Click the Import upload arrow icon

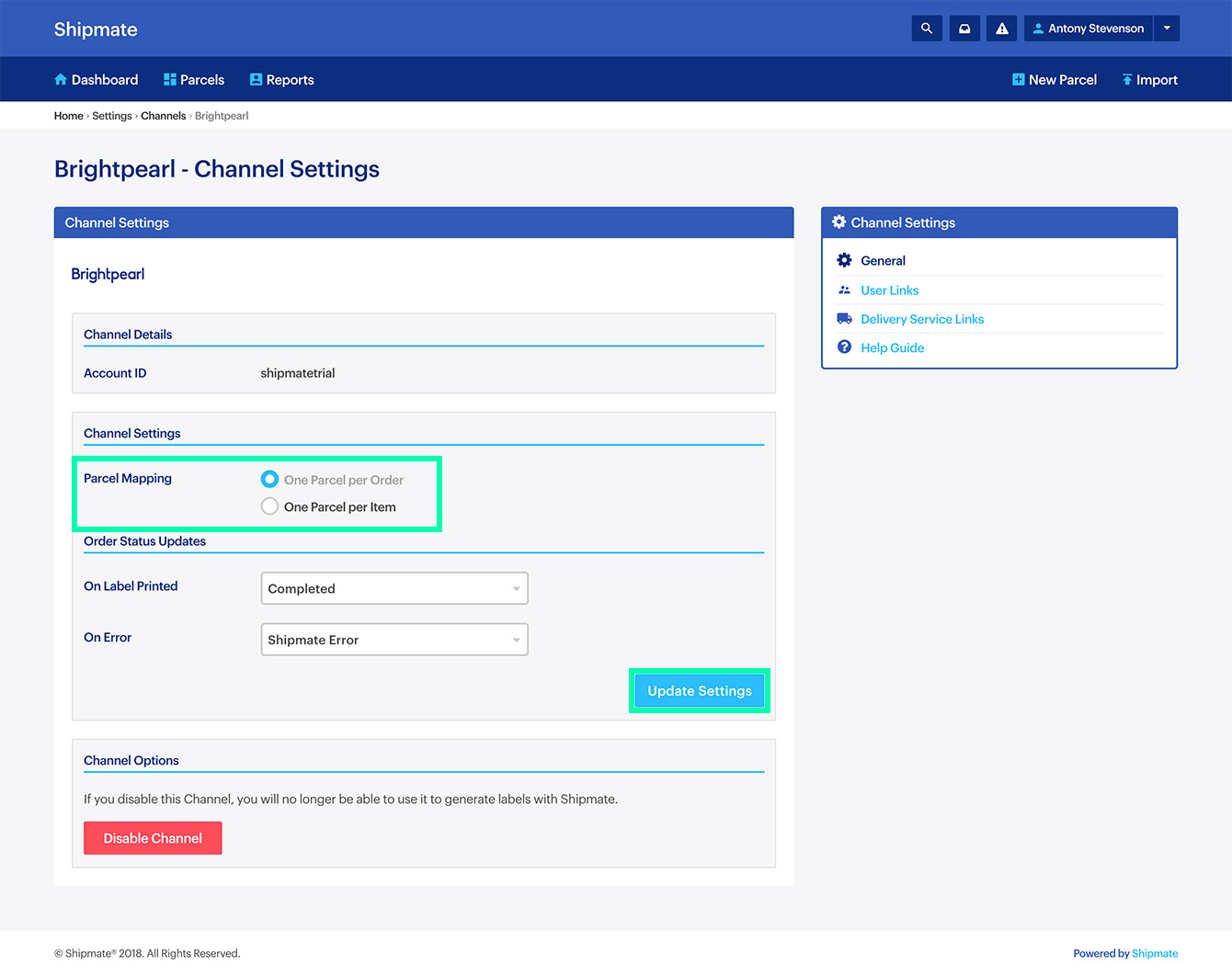click(1127, 80)
